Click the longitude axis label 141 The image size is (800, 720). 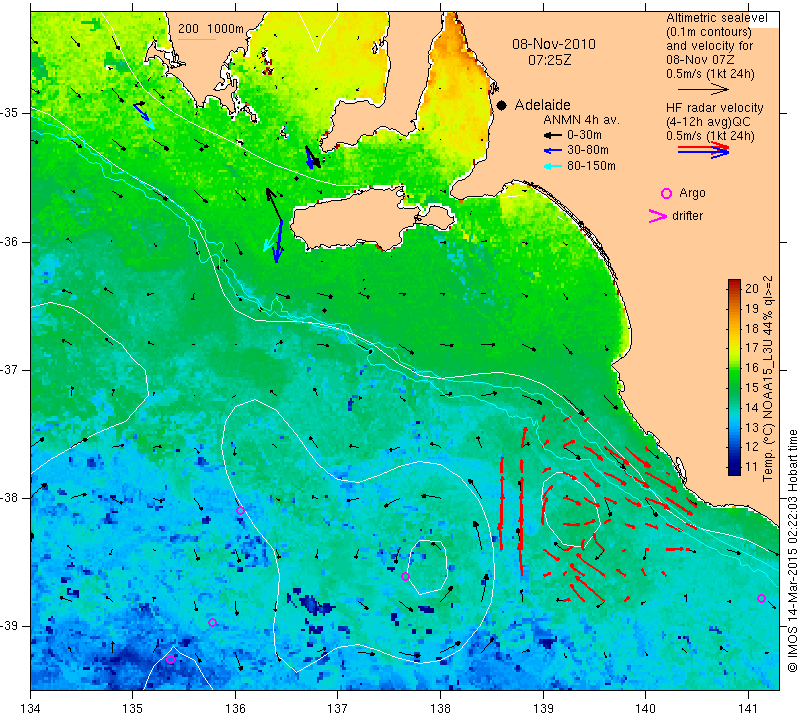pos(748,709)
